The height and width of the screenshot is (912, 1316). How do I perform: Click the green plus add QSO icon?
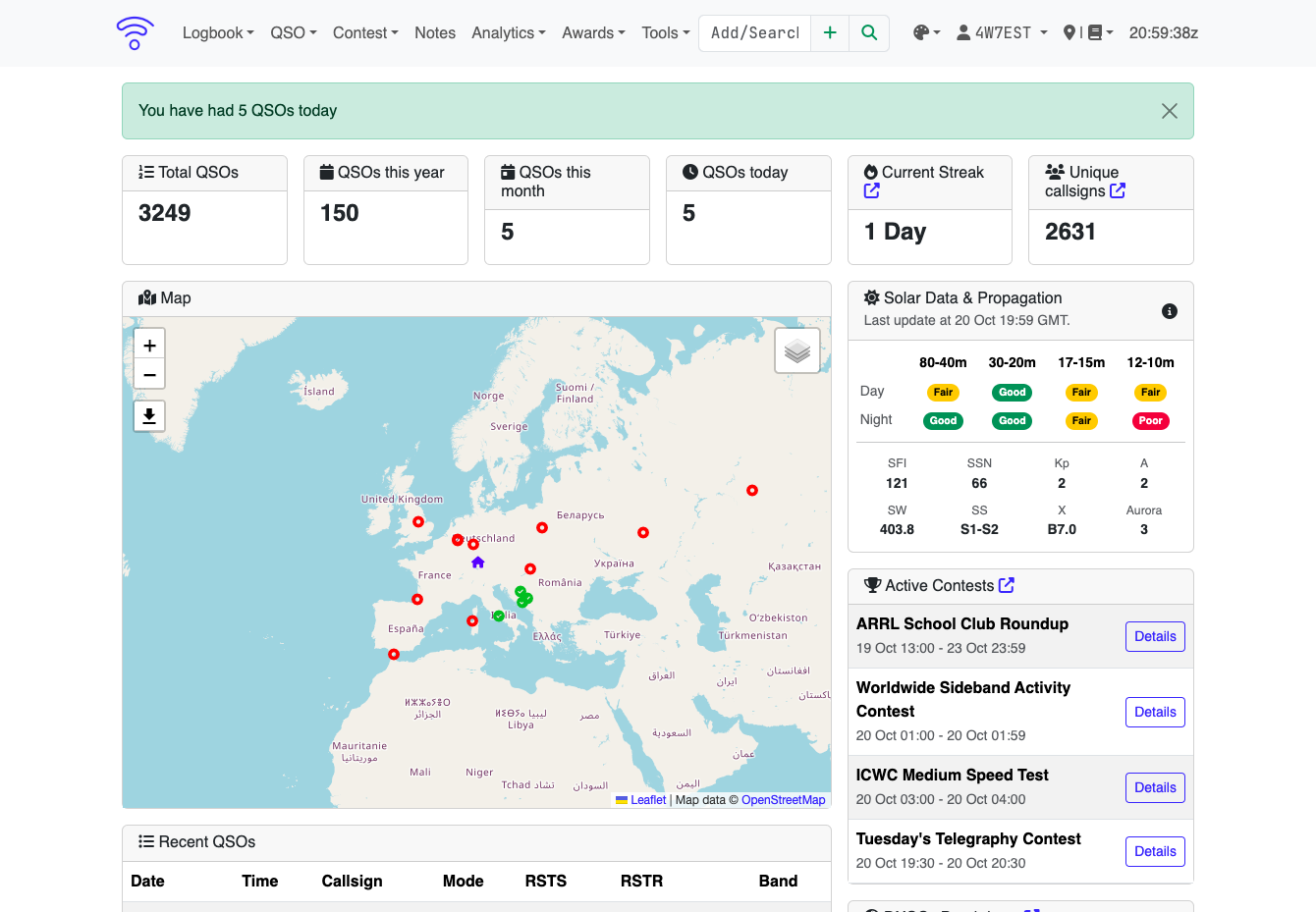click(830, 33)
